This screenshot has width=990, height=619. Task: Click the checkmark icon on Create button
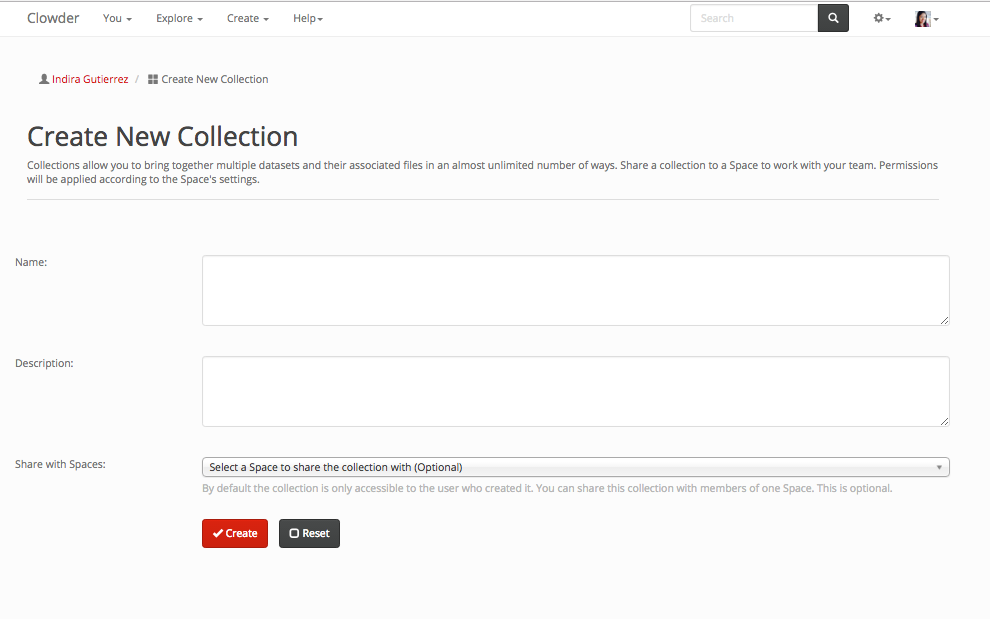point(217,534)
